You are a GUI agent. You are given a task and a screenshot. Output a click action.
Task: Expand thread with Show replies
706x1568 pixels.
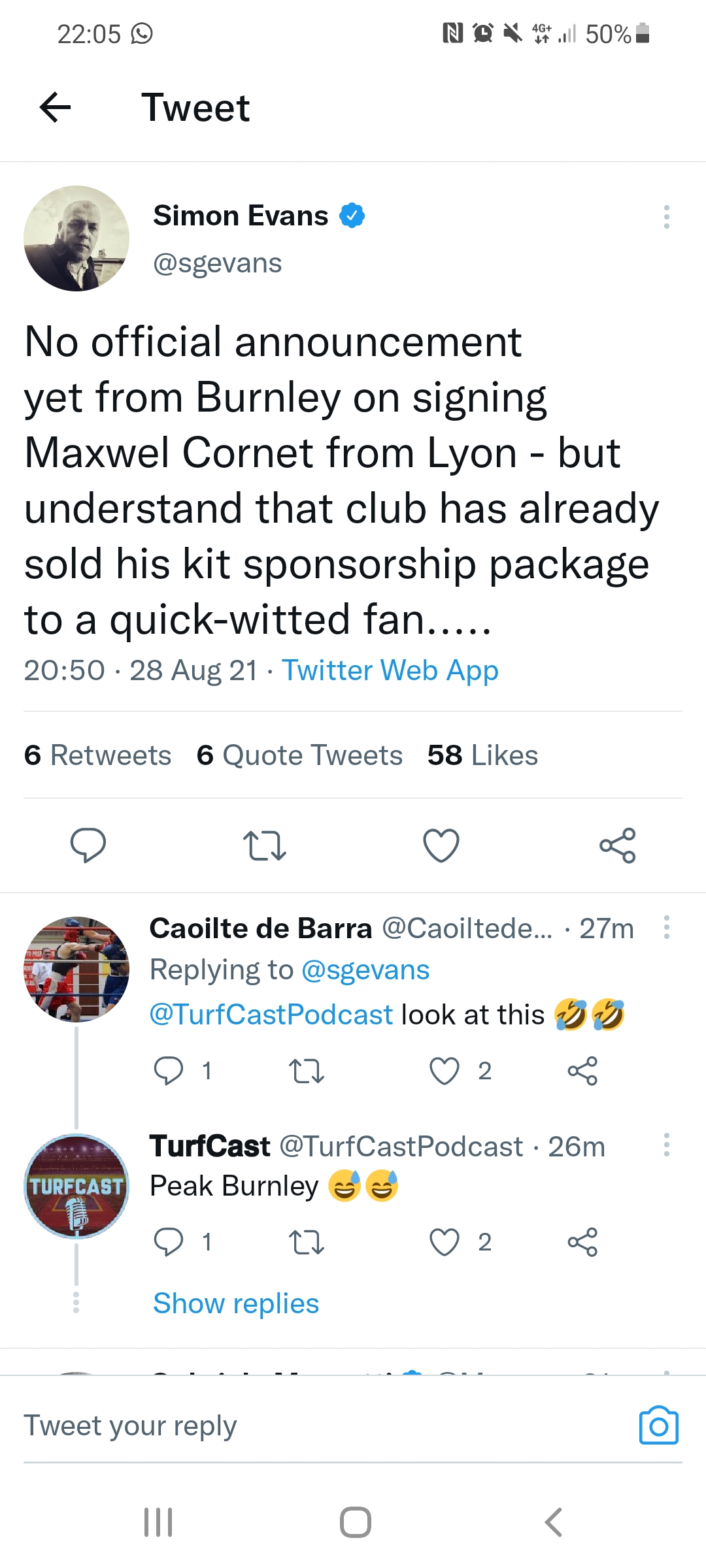(x=235, y=1303)
